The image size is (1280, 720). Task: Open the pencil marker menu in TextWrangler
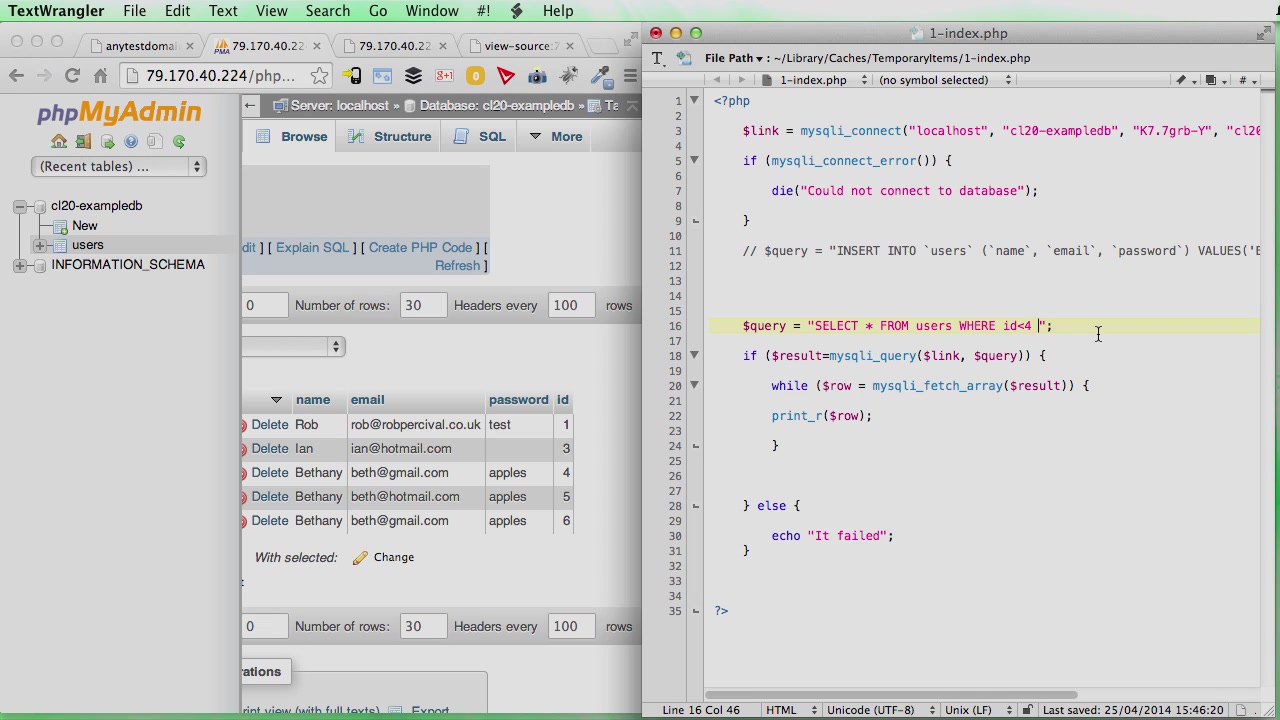pyautogui.click(x=1184, y=80)
